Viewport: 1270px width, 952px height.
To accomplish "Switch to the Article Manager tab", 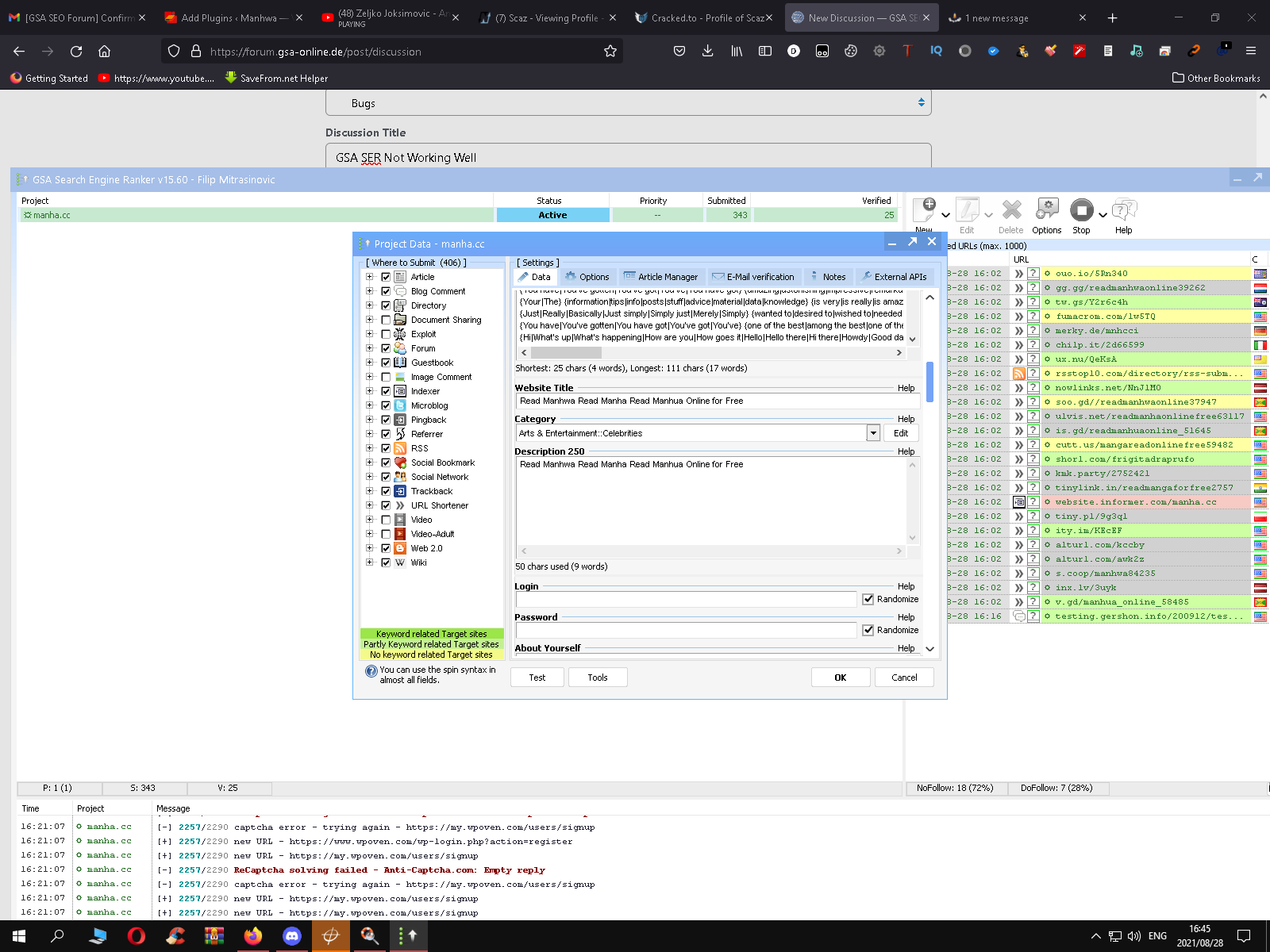I will pos(660,277).
